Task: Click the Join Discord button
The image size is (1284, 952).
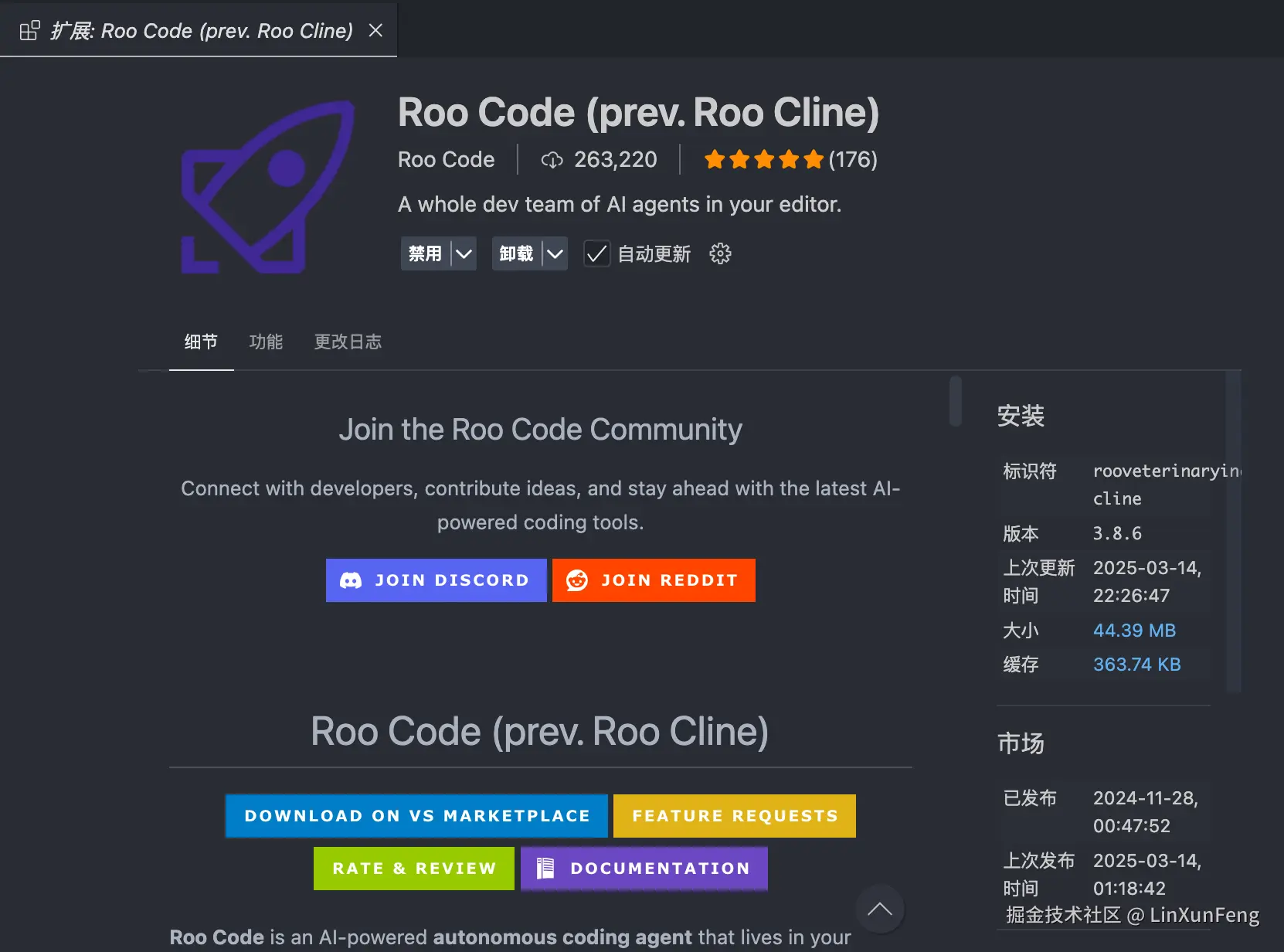Action: click(x=436, y=580)
